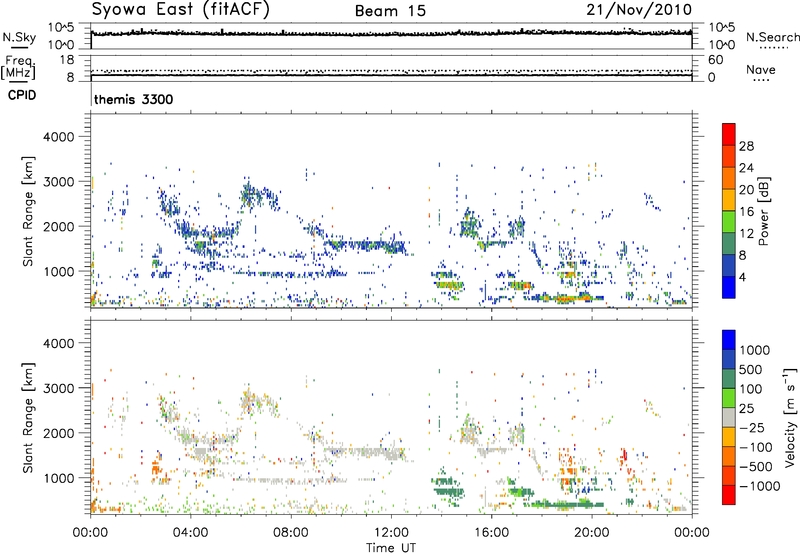Click the '4' value on the power scale
The width and height of the screenshot is (800, 554).
(743, 277)
